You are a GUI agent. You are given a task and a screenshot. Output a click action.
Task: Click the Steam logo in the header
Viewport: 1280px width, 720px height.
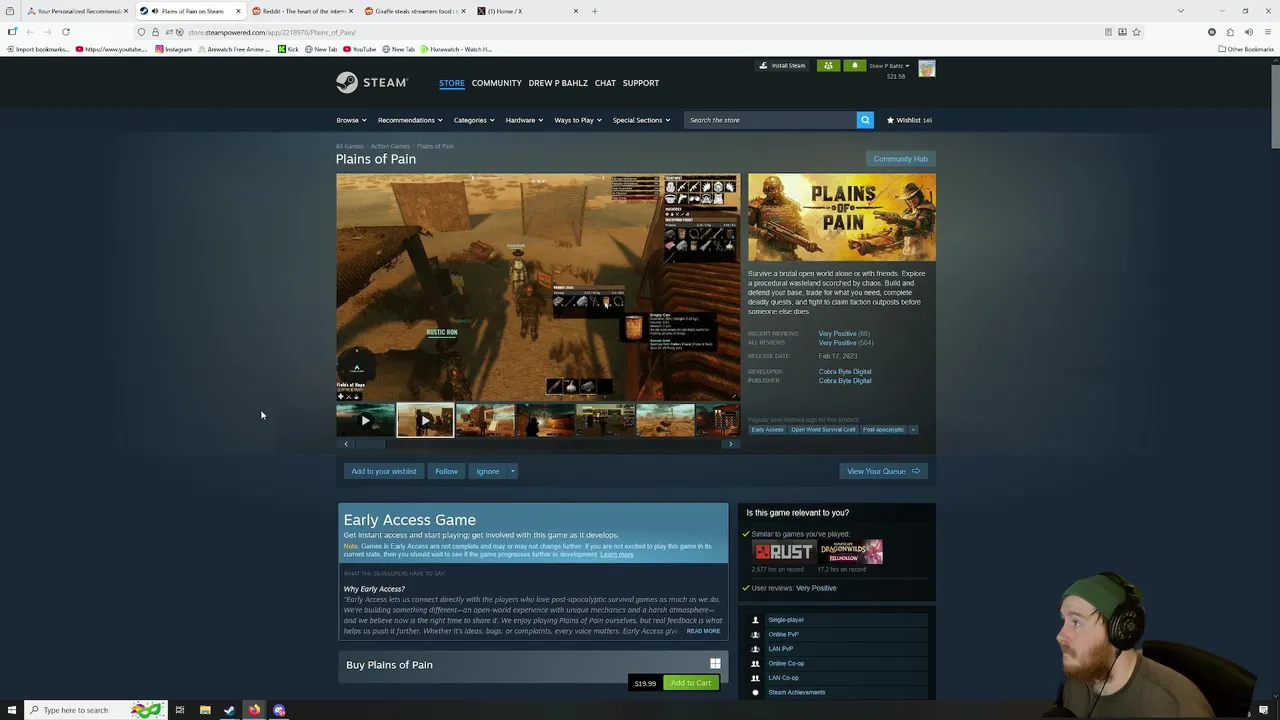click(x=371, y=83)
